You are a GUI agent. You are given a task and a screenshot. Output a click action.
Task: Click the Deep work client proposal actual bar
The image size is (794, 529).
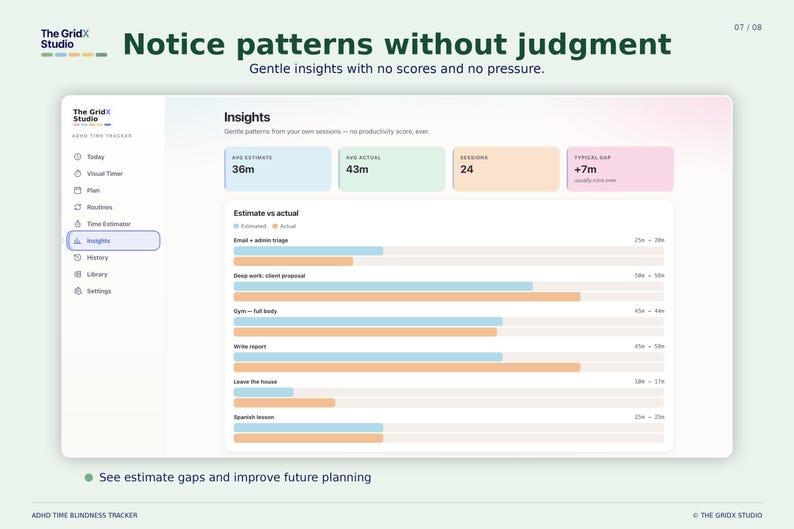pos(407,297)
